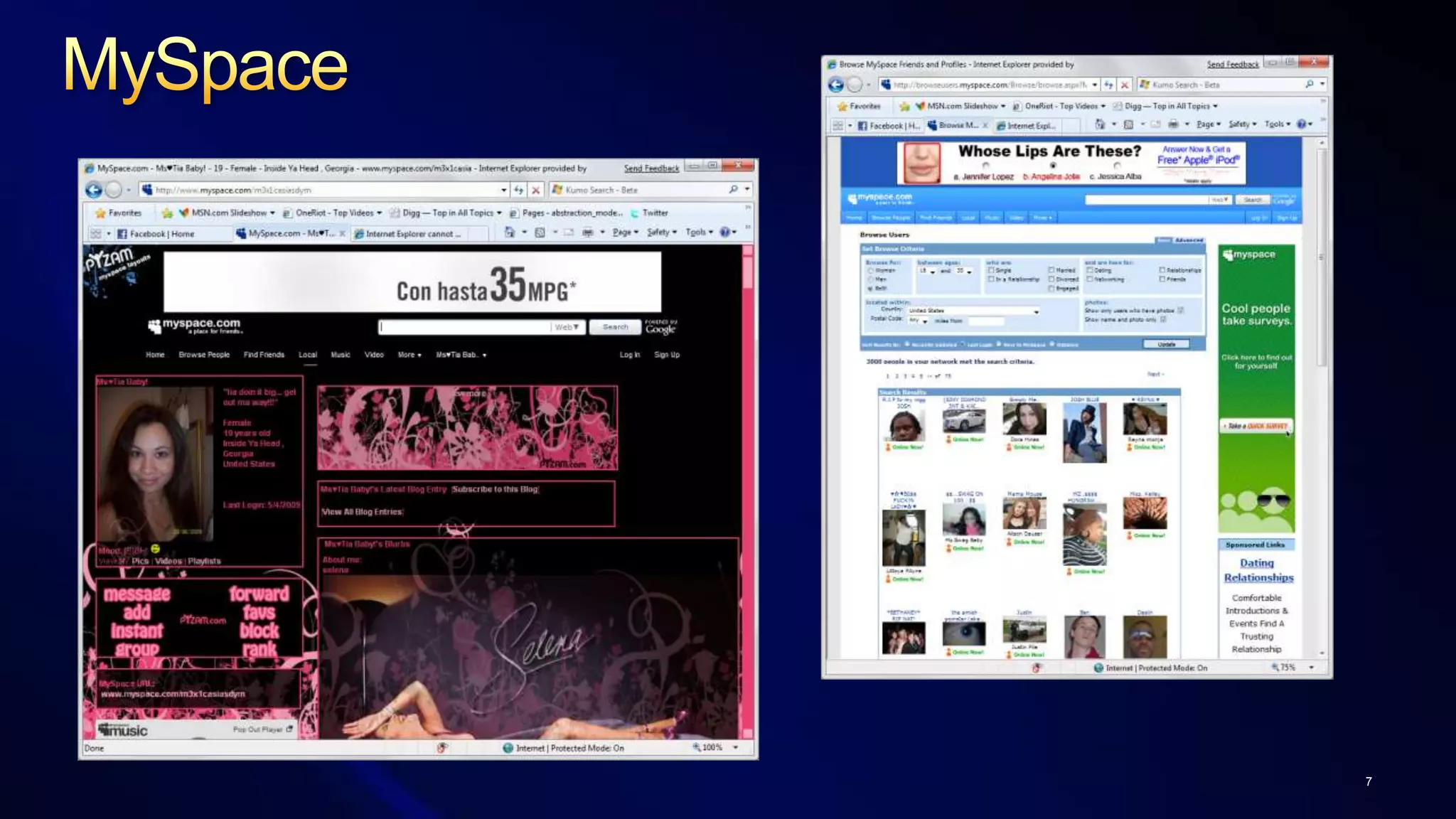1456x819 pixels.
Task: Open the minimum age dropdown showing 18
Action: click(x=927, y=271)
